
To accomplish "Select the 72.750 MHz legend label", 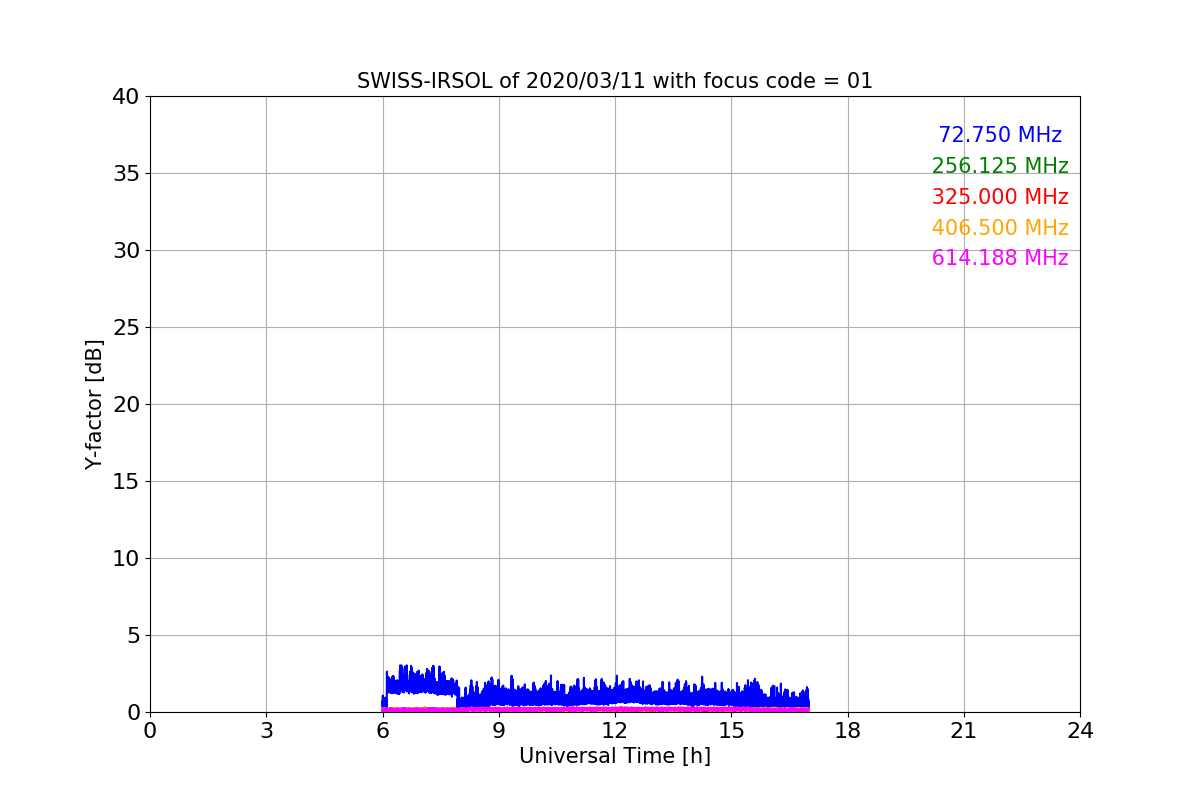I will 1000,135.
